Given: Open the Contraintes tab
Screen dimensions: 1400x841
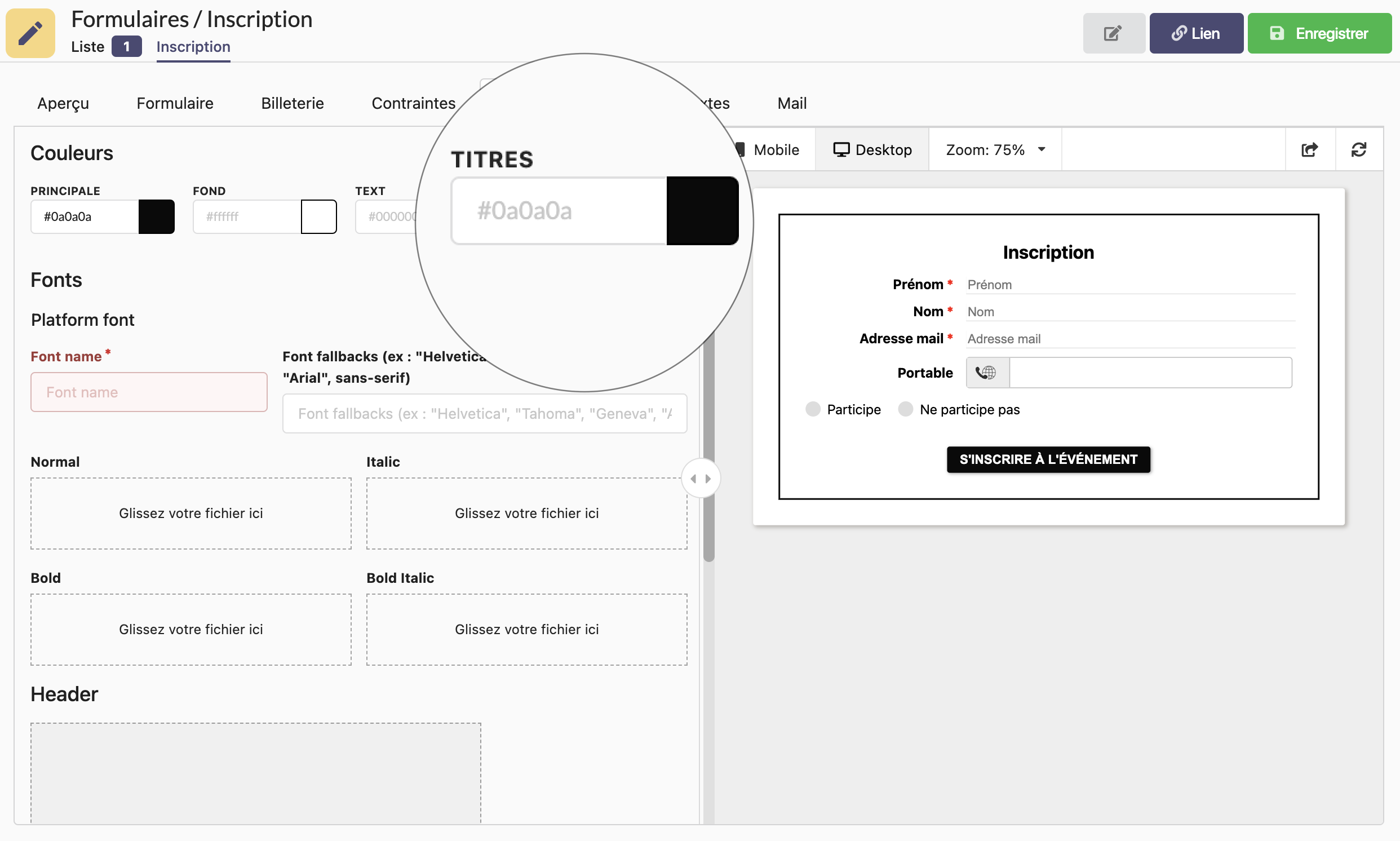Looking at the screenshot, I should coord(414,103).
